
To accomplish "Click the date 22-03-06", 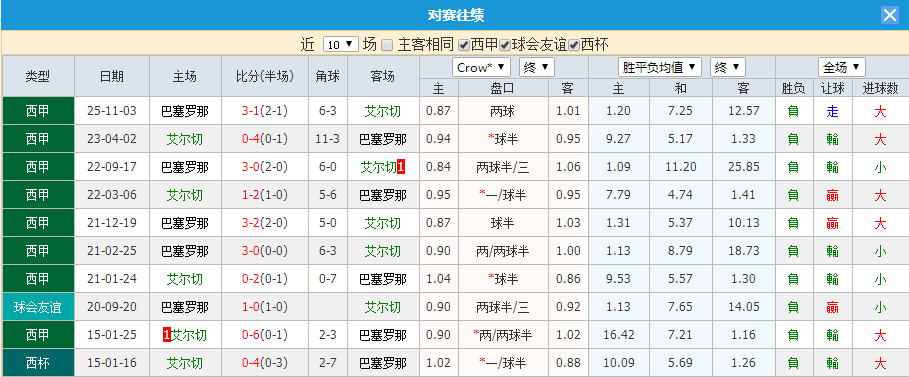I will (112, 195).
